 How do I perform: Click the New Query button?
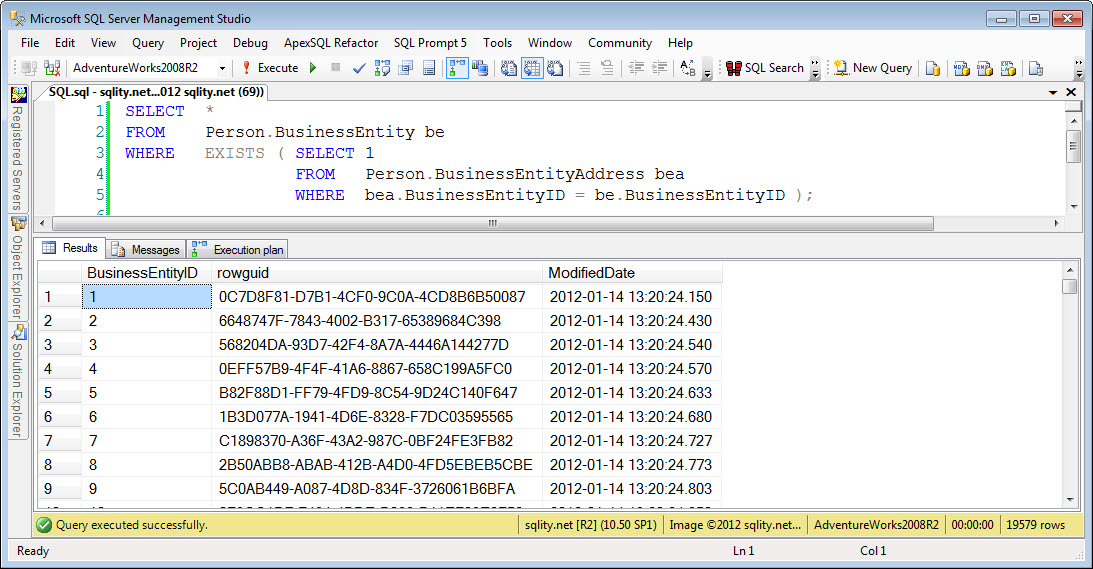[873, 68]
